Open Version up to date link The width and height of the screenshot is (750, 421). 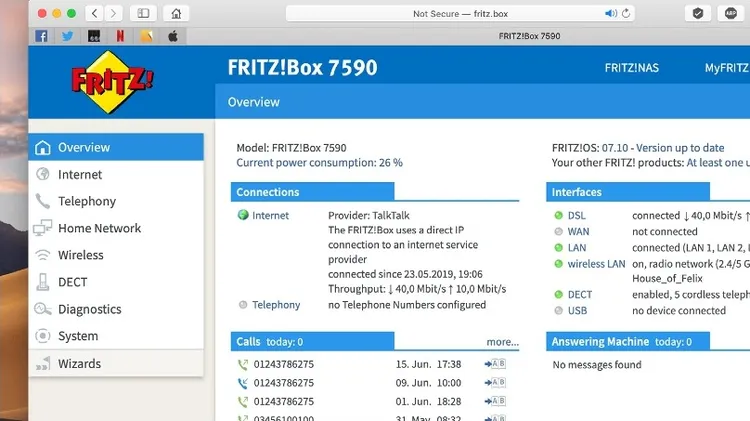pos(680,148)
